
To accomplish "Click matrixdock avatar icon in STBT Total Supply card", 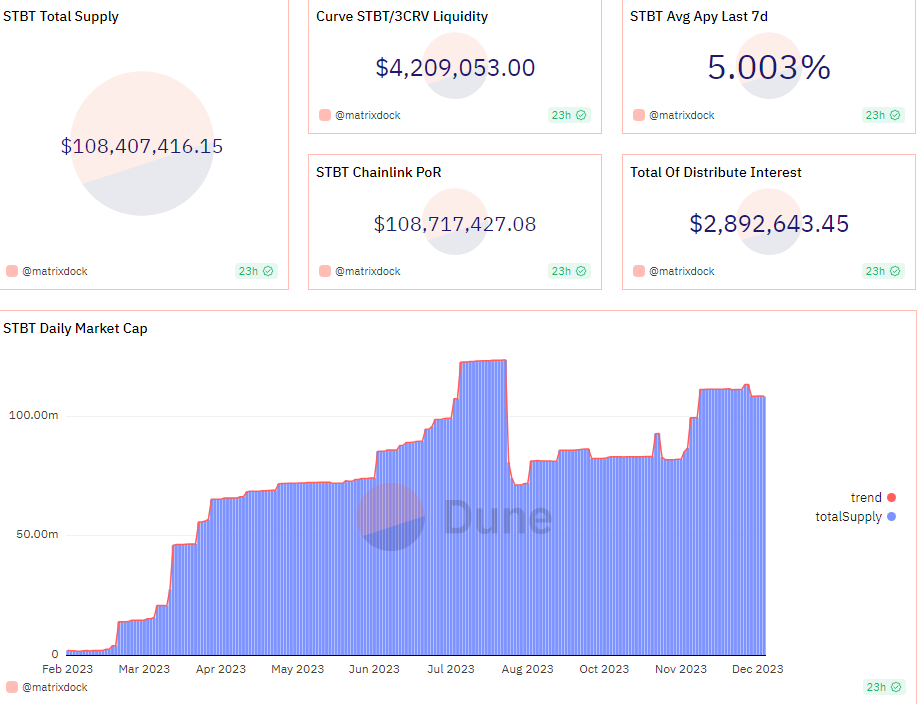I will point(12,271).
